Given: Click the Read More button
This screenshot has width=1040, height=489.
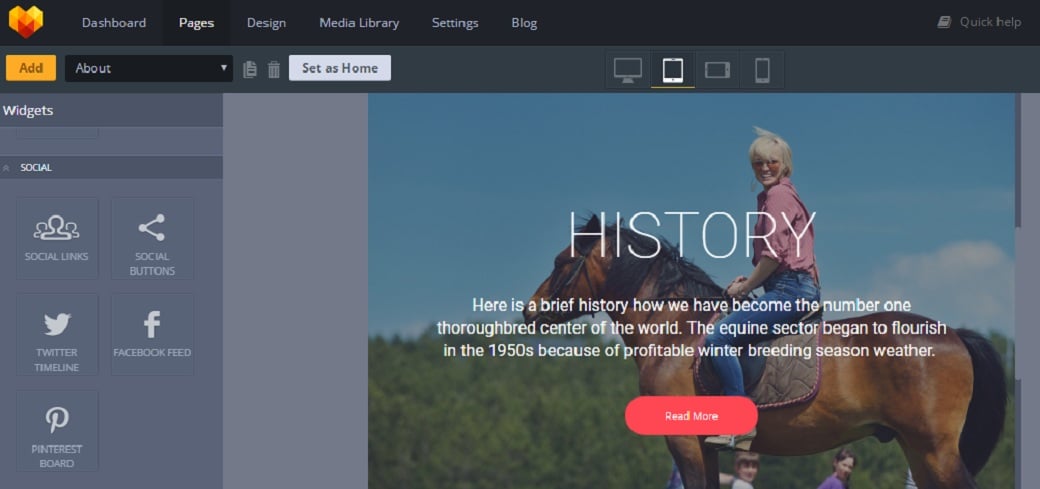Looking at the screenshot, I should pos(691,416).
